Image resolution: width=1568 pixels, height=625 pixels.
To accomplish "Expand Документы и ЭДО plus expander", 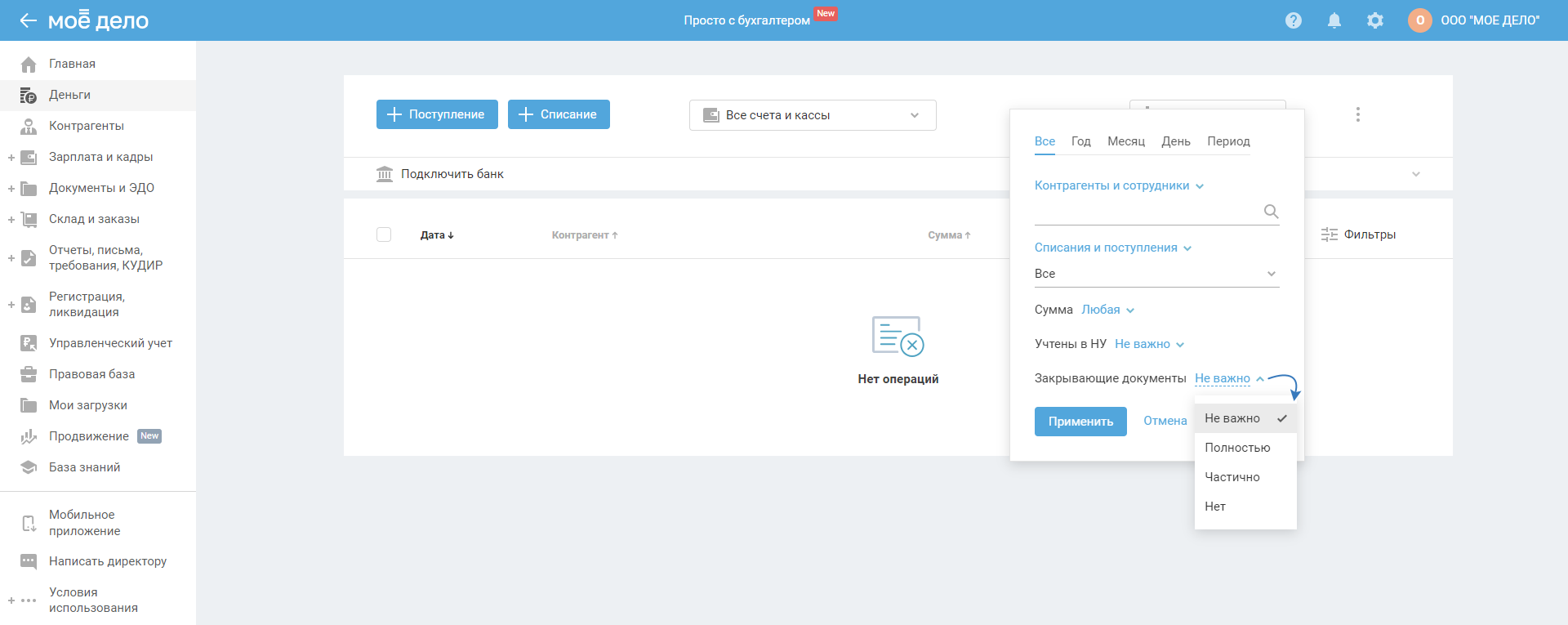I will [x=11, y=188].
